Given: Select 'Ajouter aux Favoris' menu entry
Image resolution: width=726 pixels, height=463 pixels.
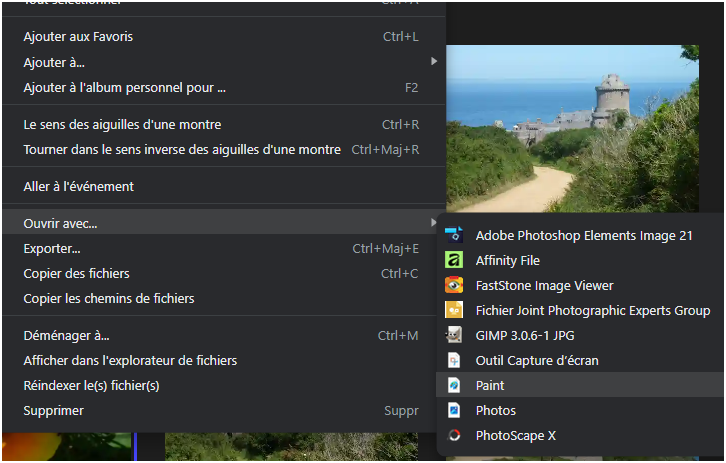Looking at the screenshot, I should click(78, 37).
